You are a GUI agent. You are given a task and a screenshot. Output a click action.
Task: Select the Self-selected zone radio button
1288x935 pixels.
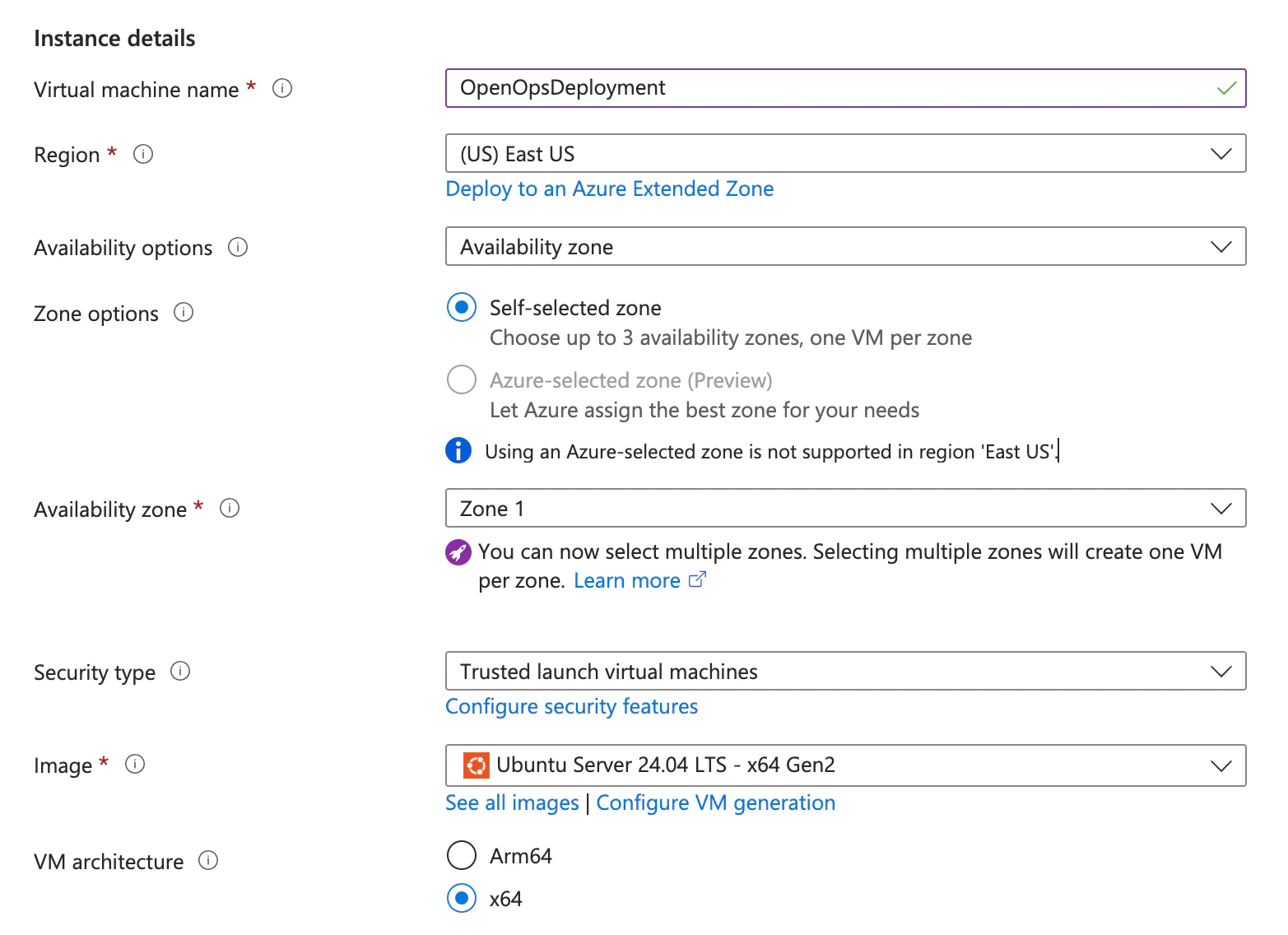coord(462,308)
